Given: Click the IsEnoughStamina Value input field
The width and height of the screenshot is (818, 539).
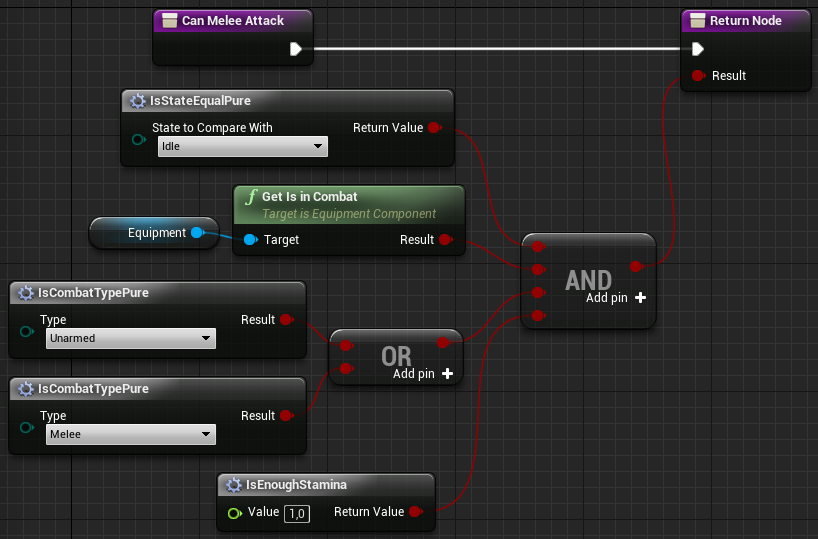Looking at the screenshot, I should (296, 513).
